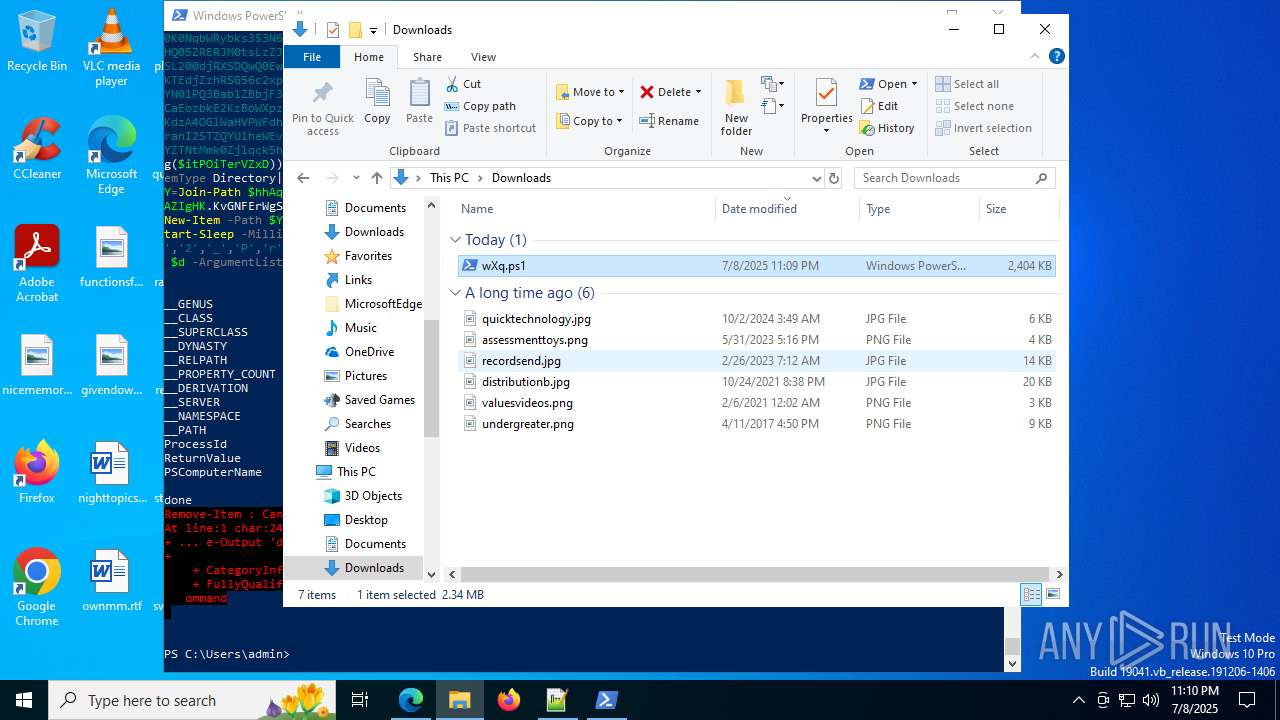Select recordsend.jpg file
The image size is (1280, 720).
[756, 361]
